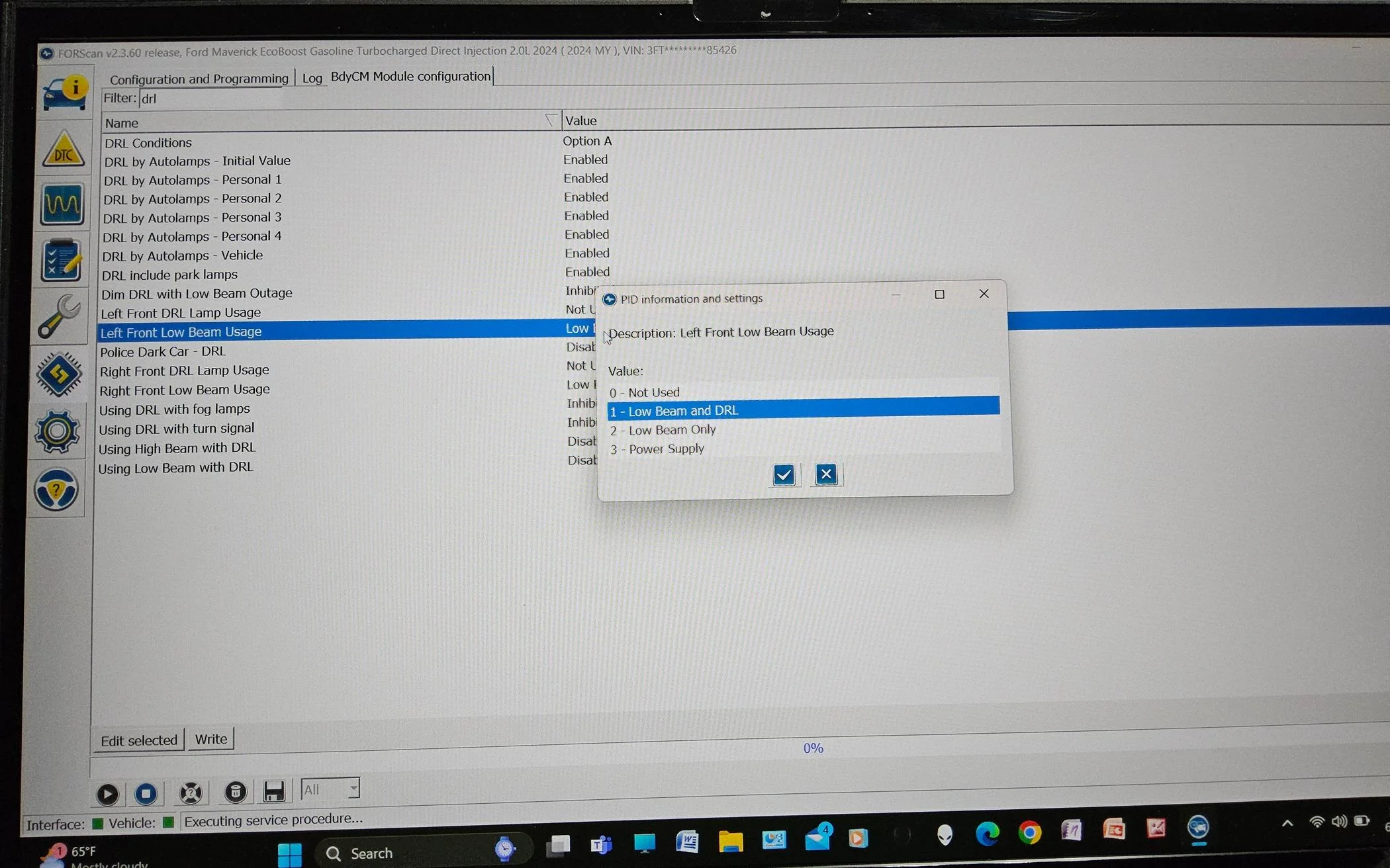Open Windows Start menu
The image size is (1390, 868).
click(289, 854)
